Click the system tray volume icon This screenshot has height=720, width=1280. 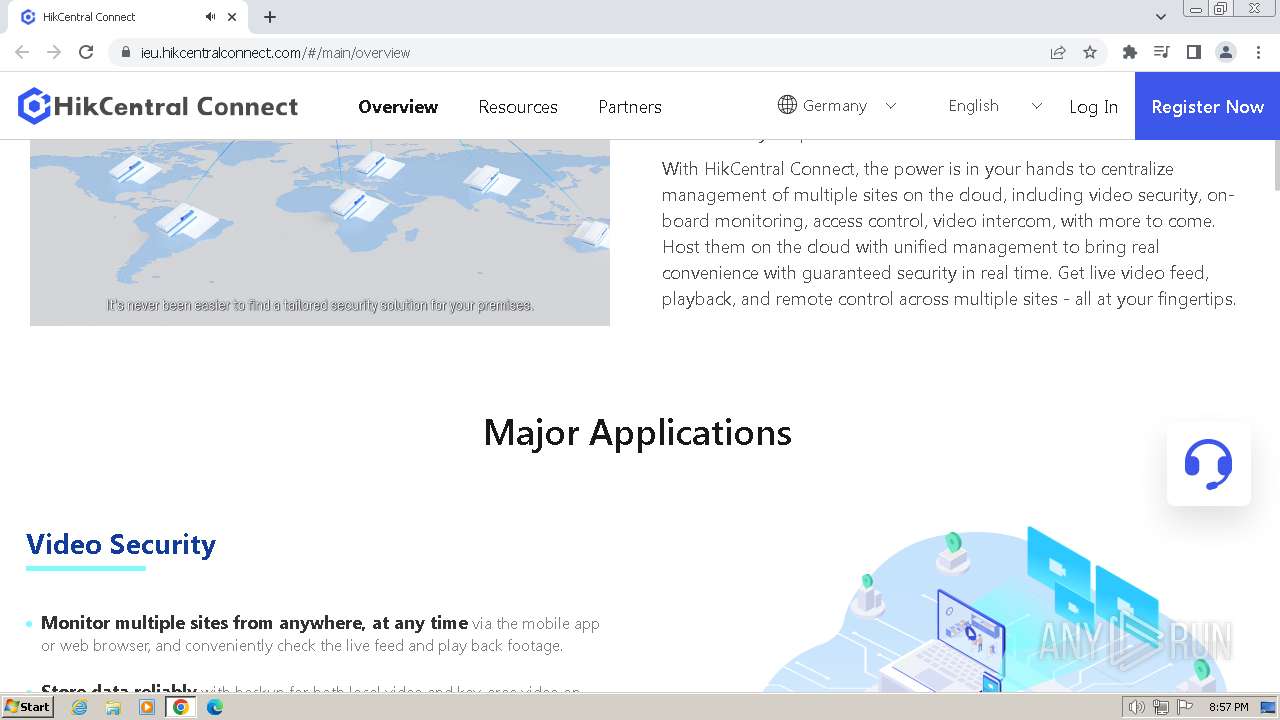click(x=1136, y=707)
